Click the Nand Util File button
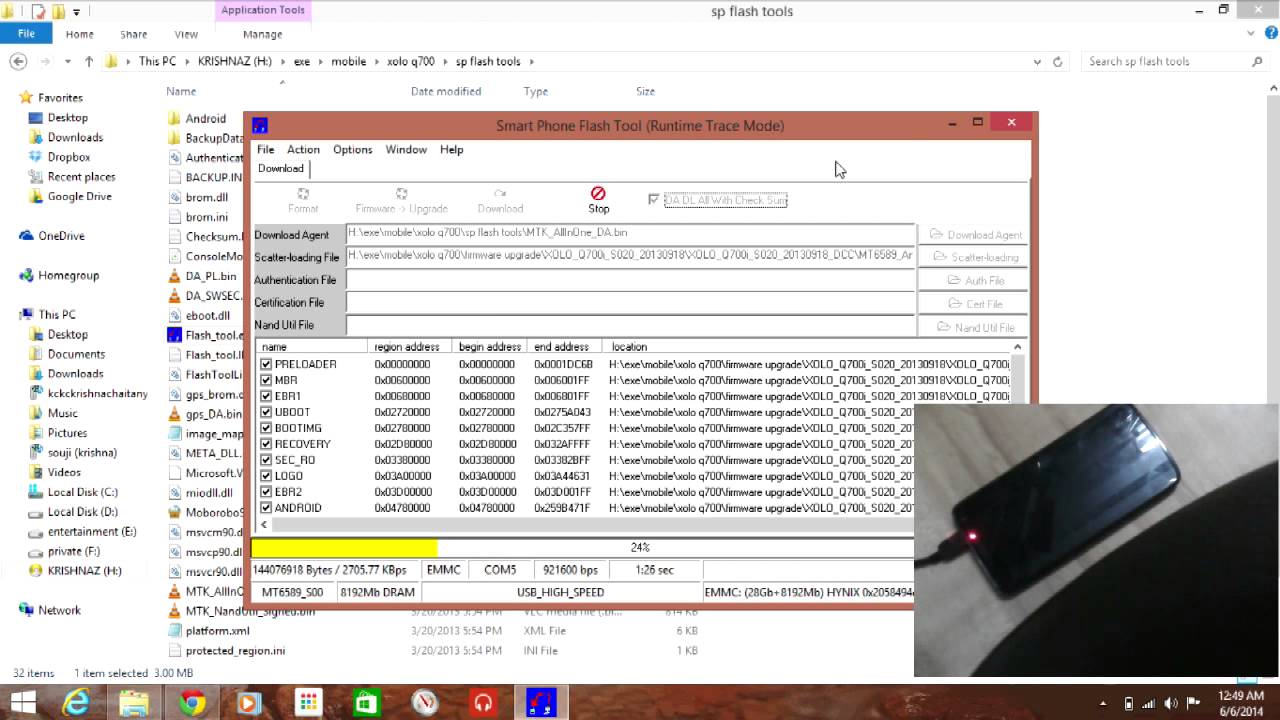Screen dimensions: 1280x720 tap(975, 327)
